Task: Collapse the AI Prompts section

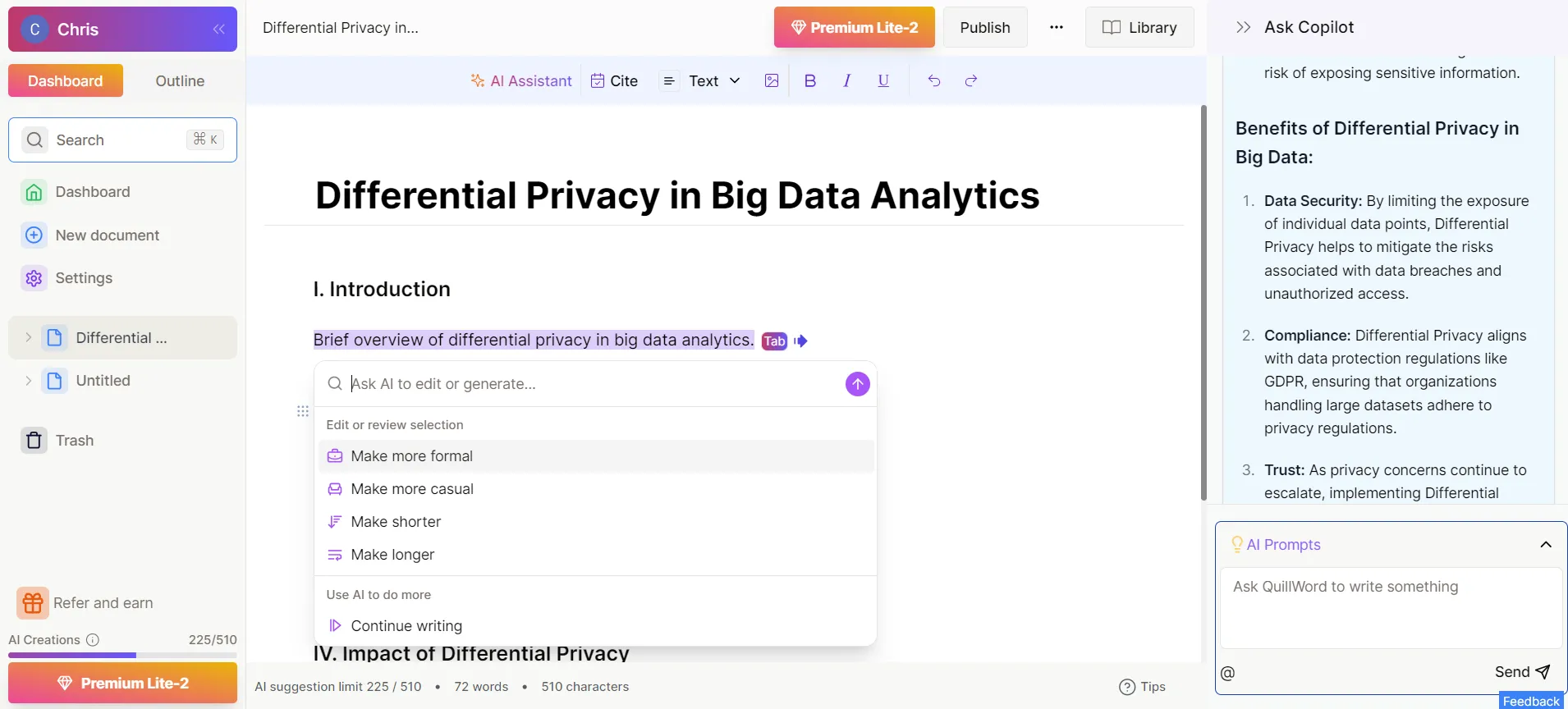Action: click(1546, 545)
